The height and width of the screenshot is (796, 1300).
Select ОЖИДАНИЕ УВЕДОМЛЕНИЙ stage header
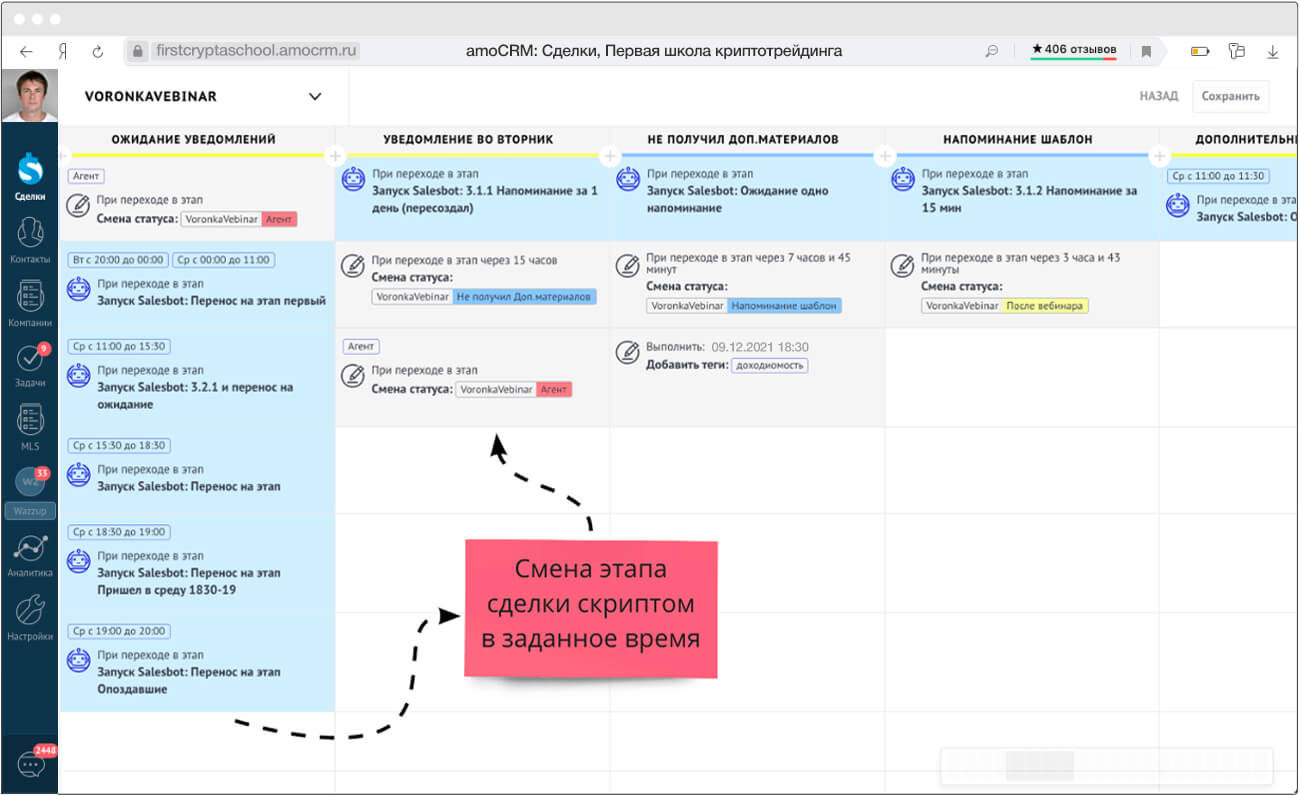pos(194,139)
